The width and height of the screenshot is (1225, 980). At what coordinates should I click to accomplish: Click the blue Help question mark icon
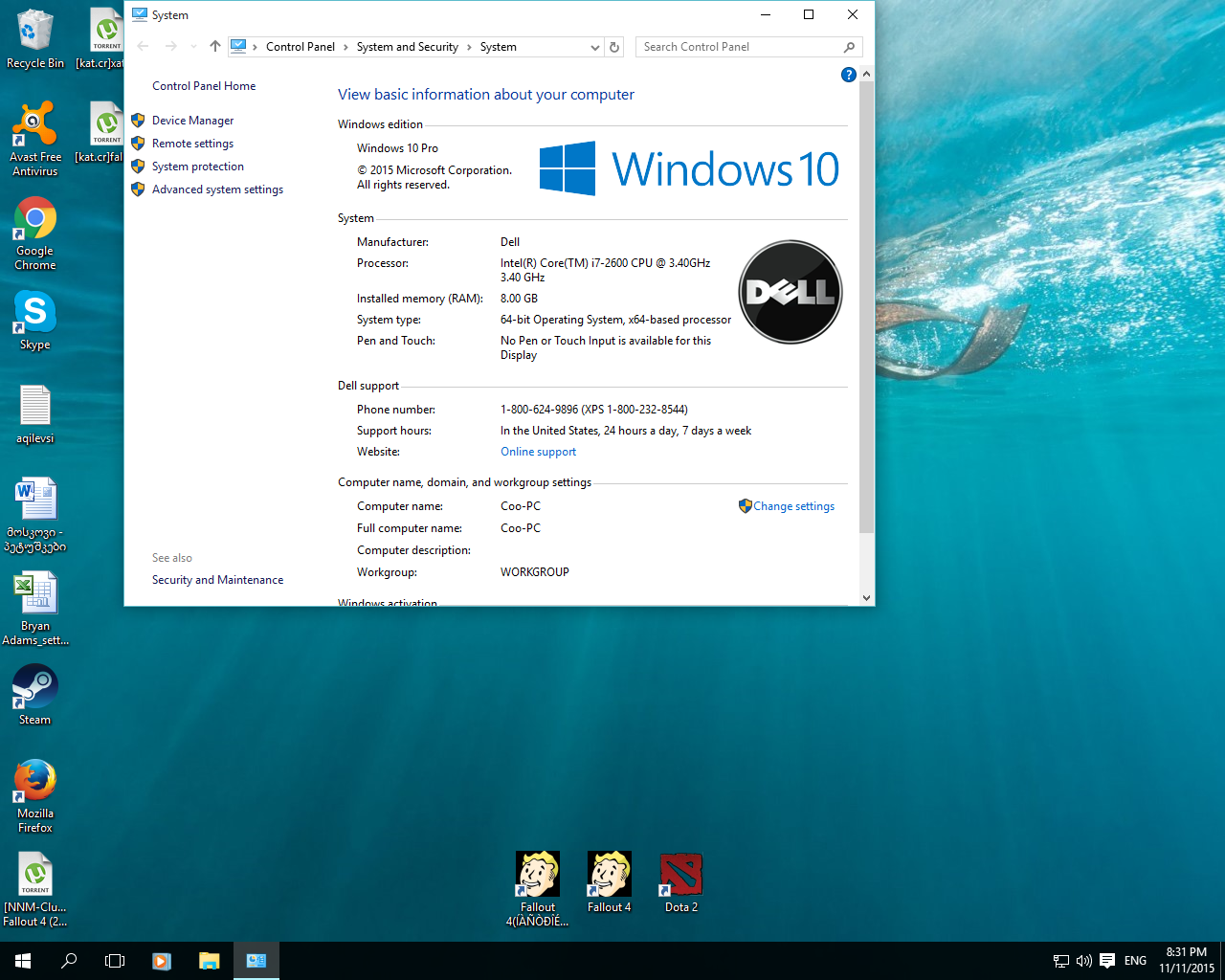[848, 75]
